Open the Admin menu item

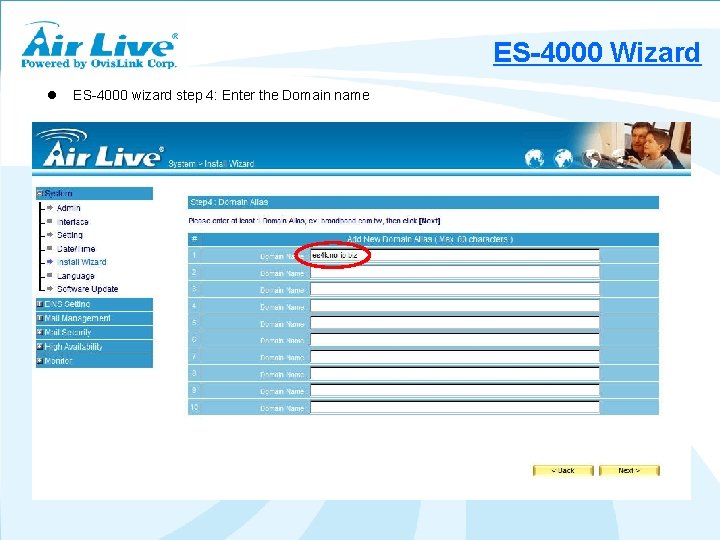tap(68, 208)
